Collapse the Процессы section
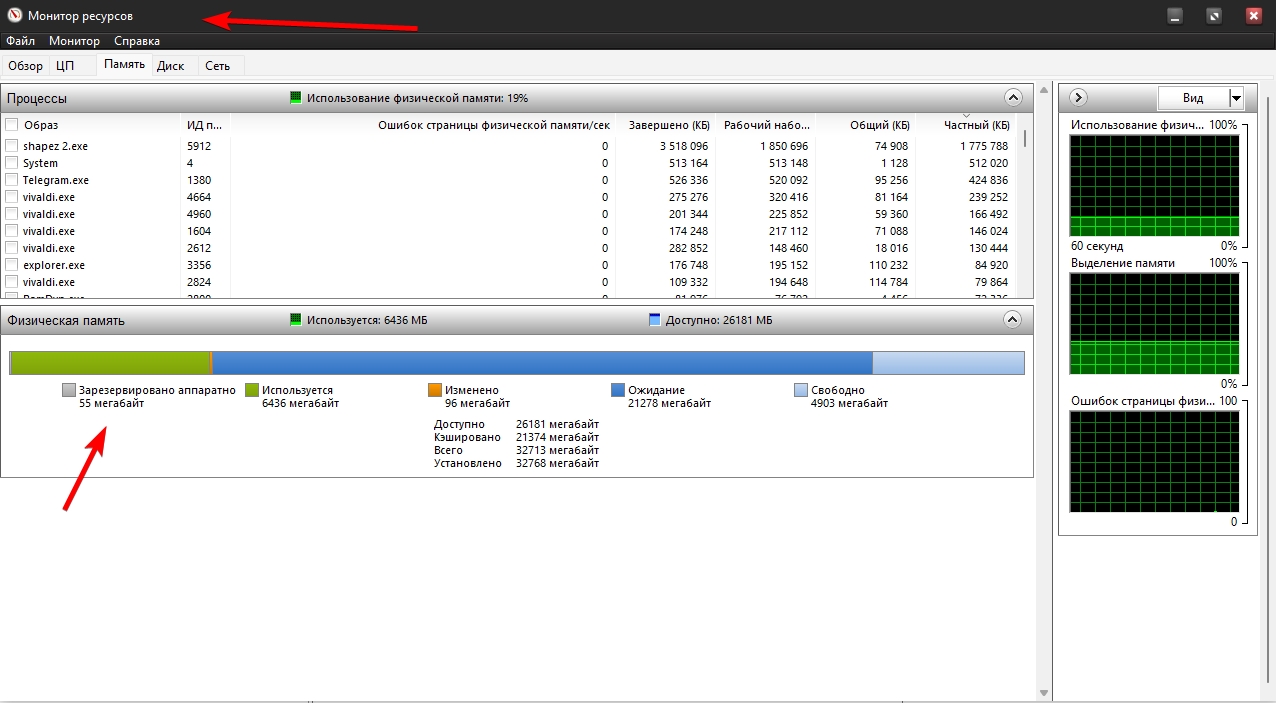Image resolution: width=1276 pixels, height=703 pixels. coord(1013,98)
